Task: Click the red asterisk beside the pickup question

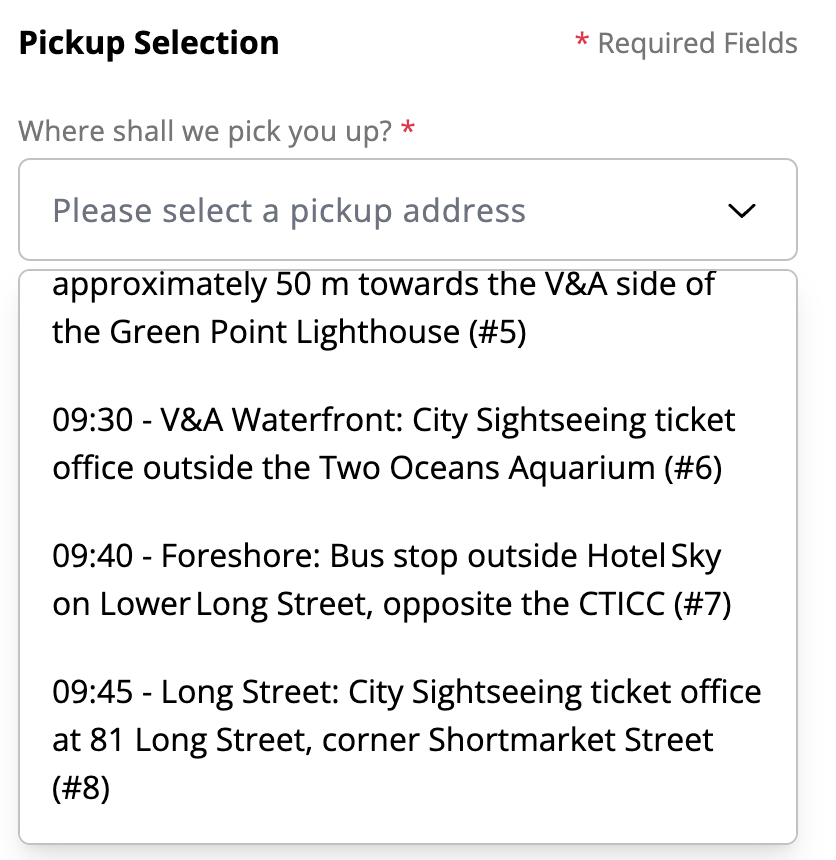Action: click(407, 130)
